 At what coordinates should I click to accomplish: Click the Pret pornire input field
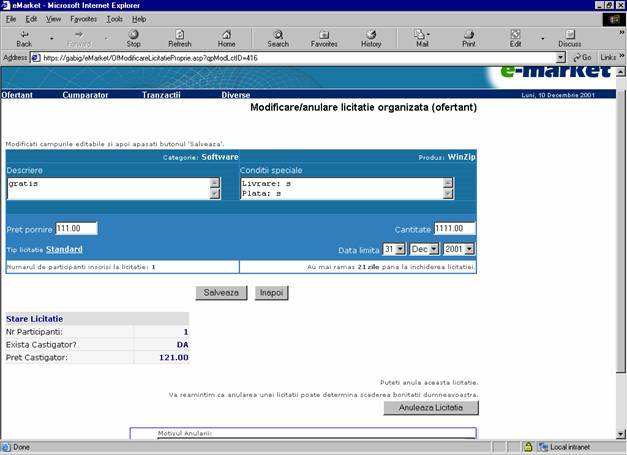76,229
